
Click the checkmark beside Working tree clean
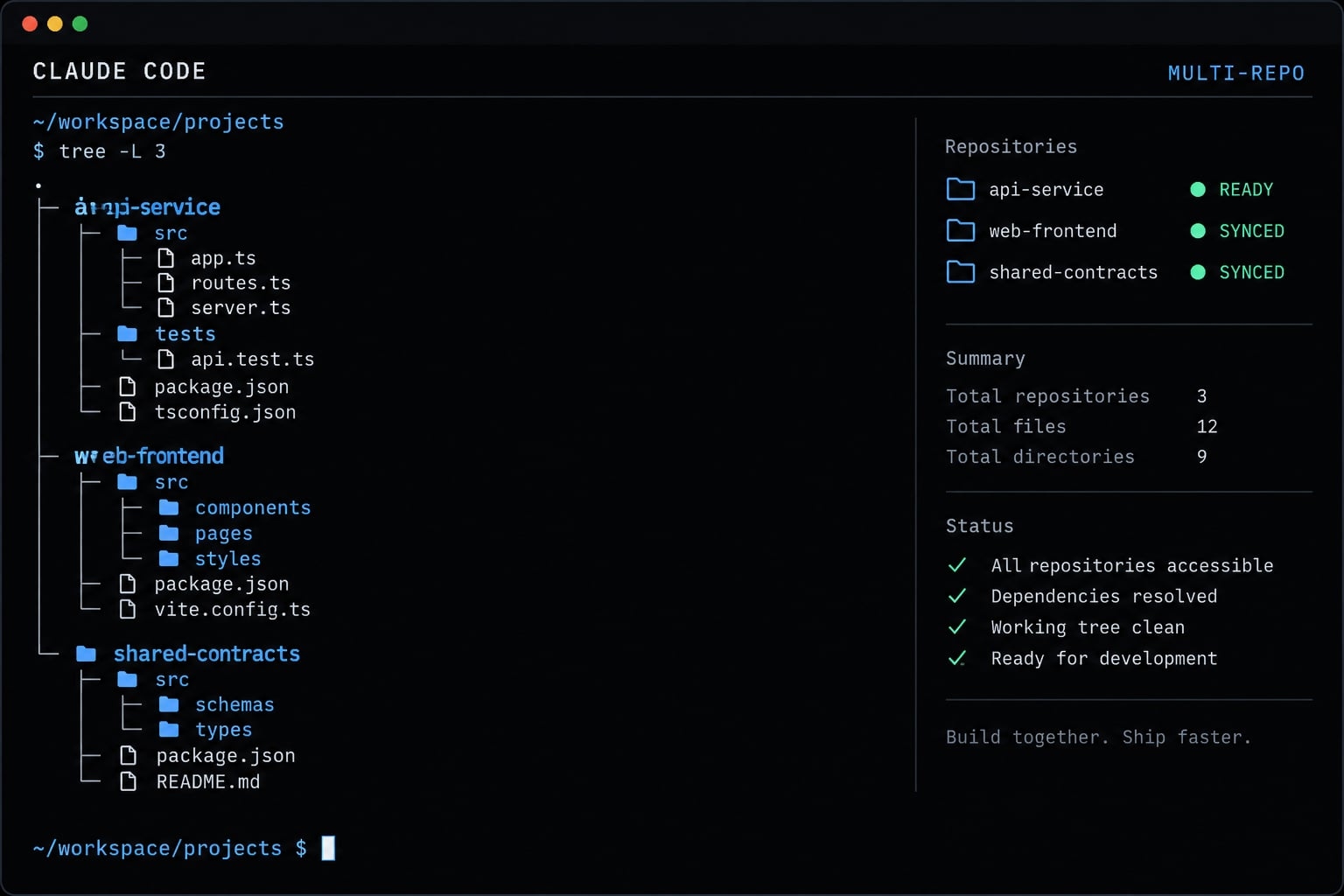pos(957,627)
